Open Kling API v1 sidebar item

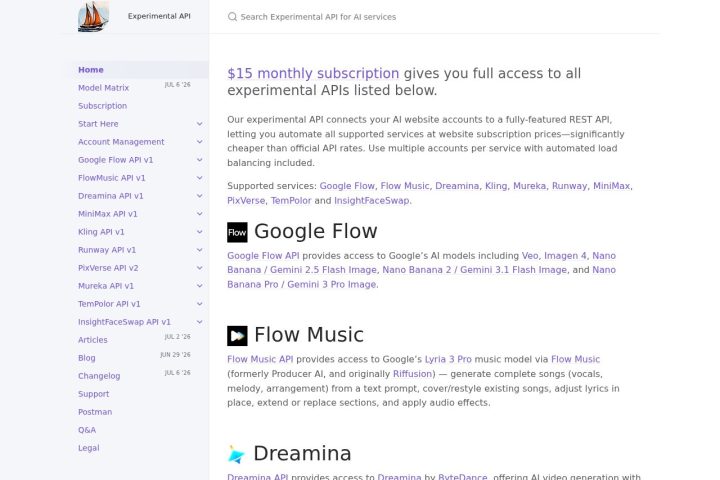(x=101, y=232)
